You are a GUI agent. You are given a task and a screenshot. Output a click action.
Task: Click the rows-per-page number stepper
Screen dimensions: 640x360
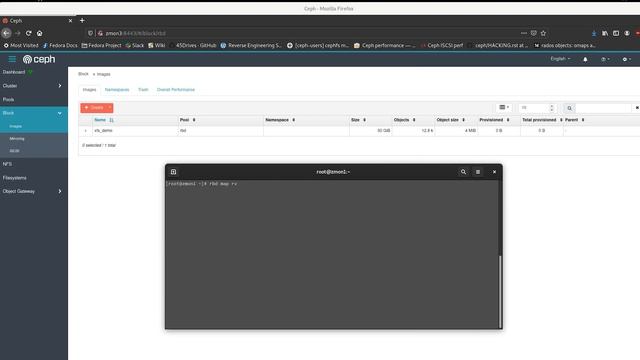[551, 108]
